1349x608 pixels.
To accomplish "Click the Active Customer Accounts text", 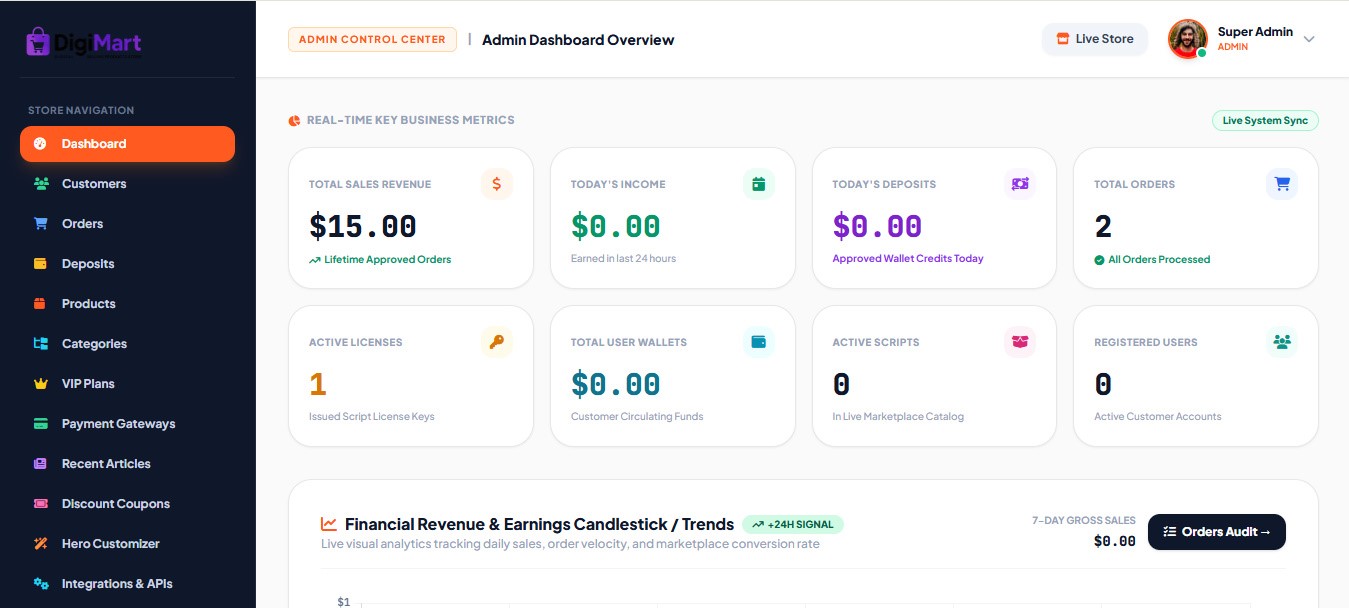I will (x=1158, y=416).
